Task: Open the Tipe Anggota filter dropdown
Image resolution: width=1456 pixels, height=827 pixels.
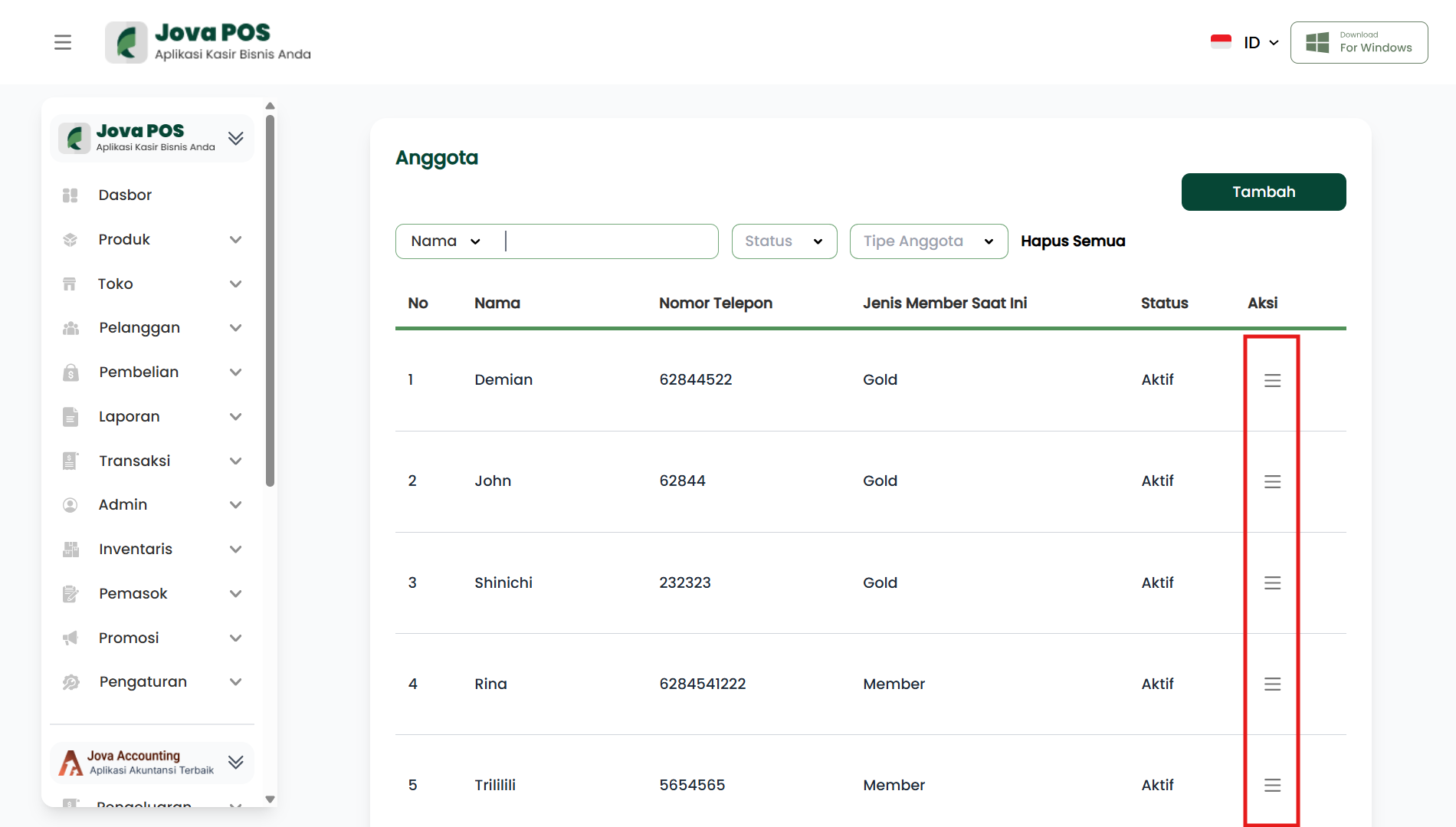Action: (928, 241)
